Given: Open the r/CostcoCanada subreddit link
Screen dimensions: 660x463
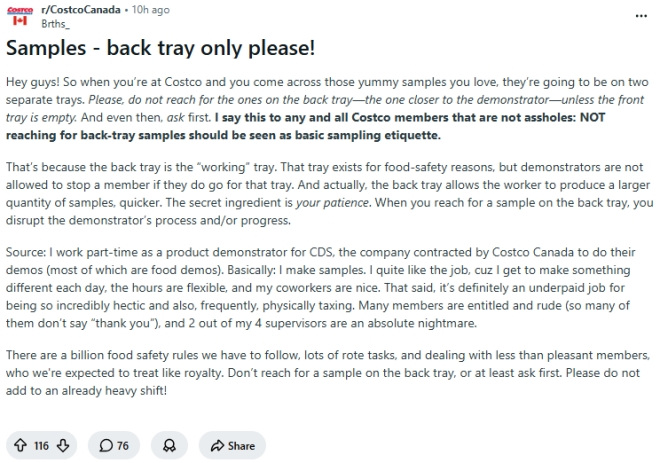Looking at the screenshot, I should pyautogui.click(x=81, y=10).
